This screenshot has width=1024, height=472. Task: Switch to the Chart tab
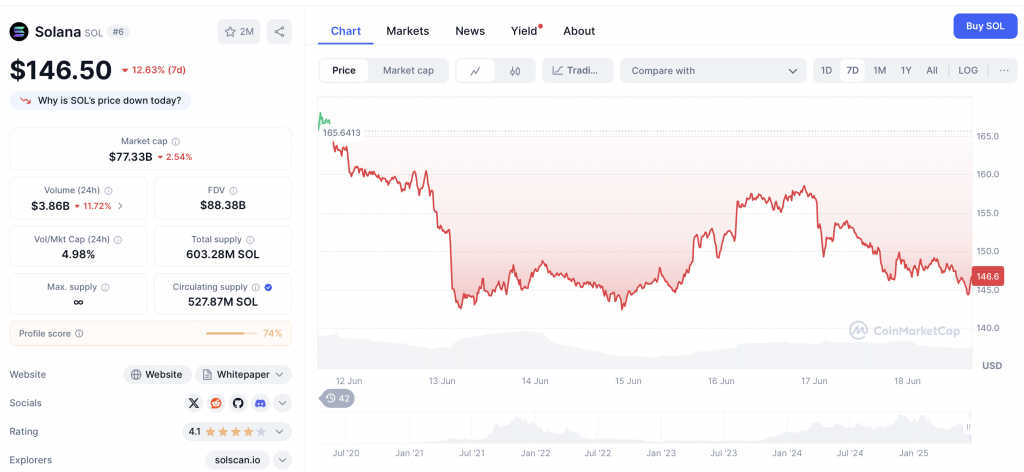(345, 31)
